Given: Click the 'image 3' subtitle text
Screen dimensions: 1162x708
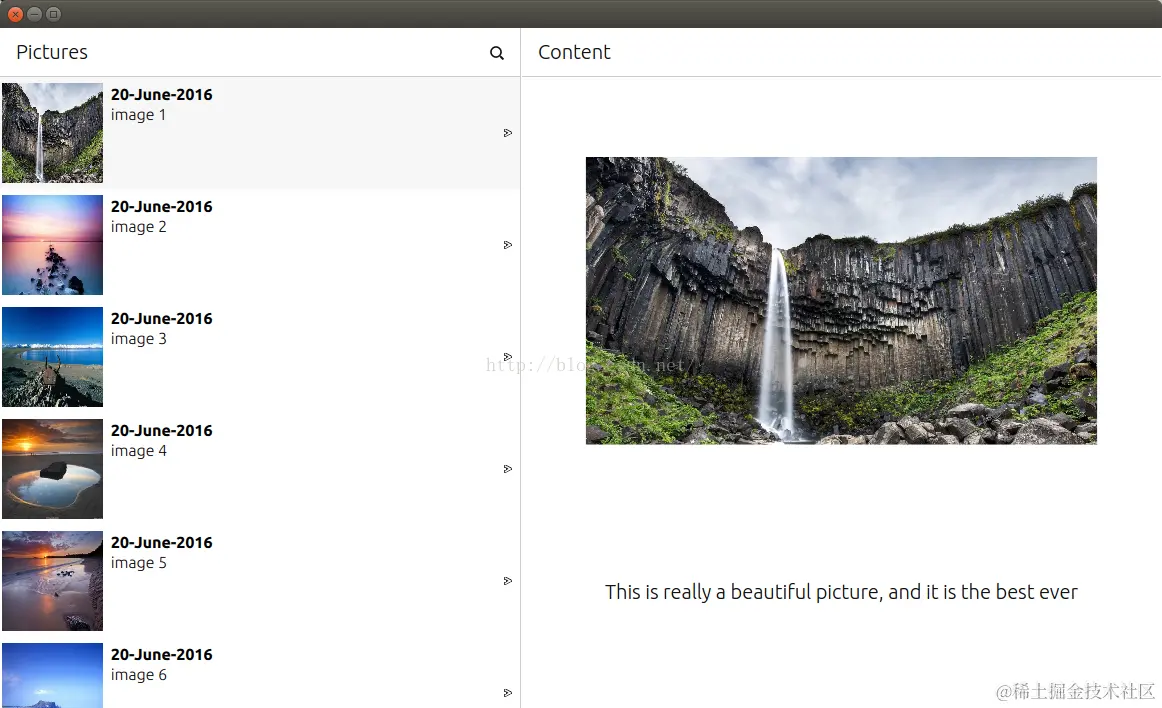Looking at the screenshot, I should [x=139, y=339].
